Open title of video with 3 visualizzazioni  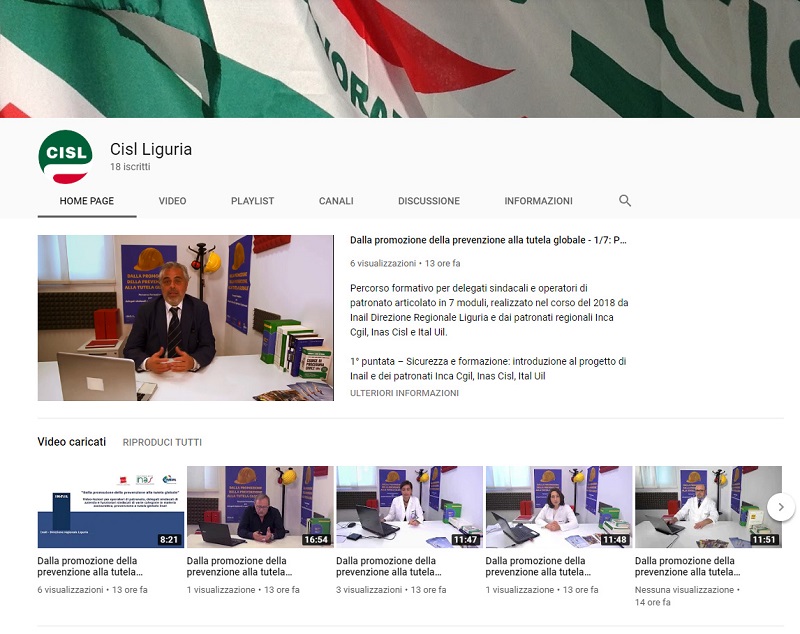pos(389,566)
